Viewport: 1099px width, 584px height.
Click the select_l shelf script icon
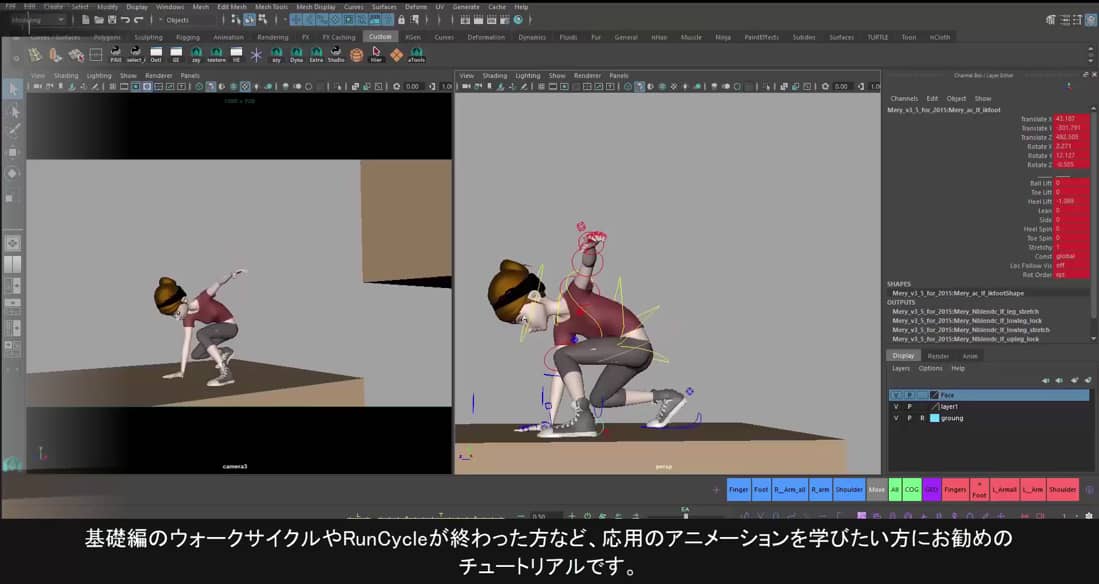click(x=136, y=54)
